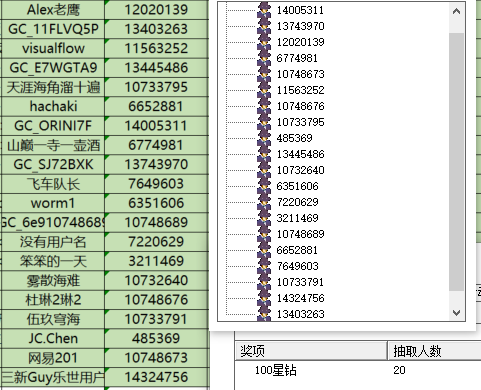Select the JC.Chen cell in the spreadsheet
Image resolution: width=481 pixels, height=390 pixels.
pyautogui.click(x=53, y=338)
